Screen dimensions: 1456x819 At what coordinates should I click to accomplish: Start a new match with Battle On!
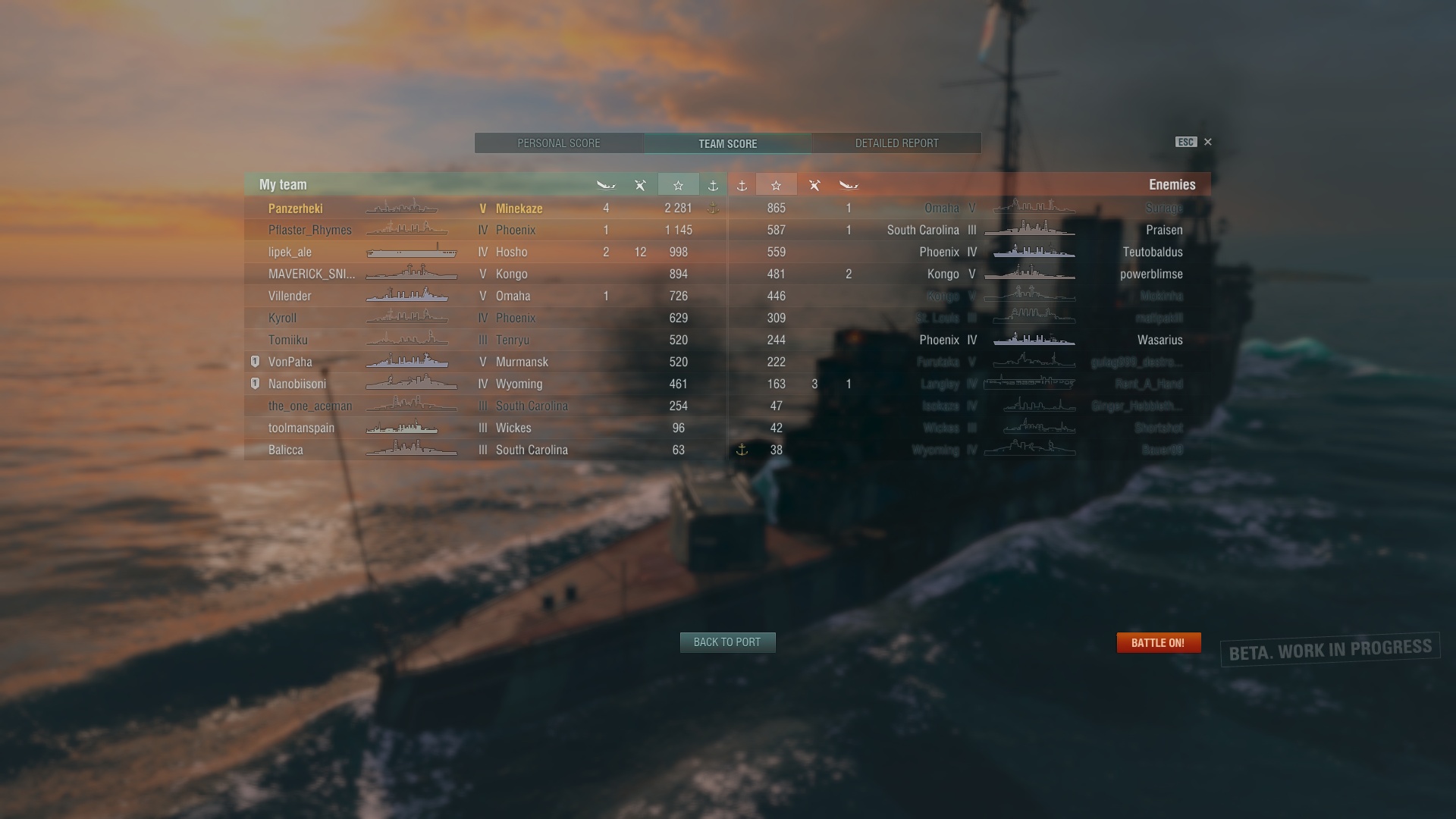click(x=1159, y=642)
